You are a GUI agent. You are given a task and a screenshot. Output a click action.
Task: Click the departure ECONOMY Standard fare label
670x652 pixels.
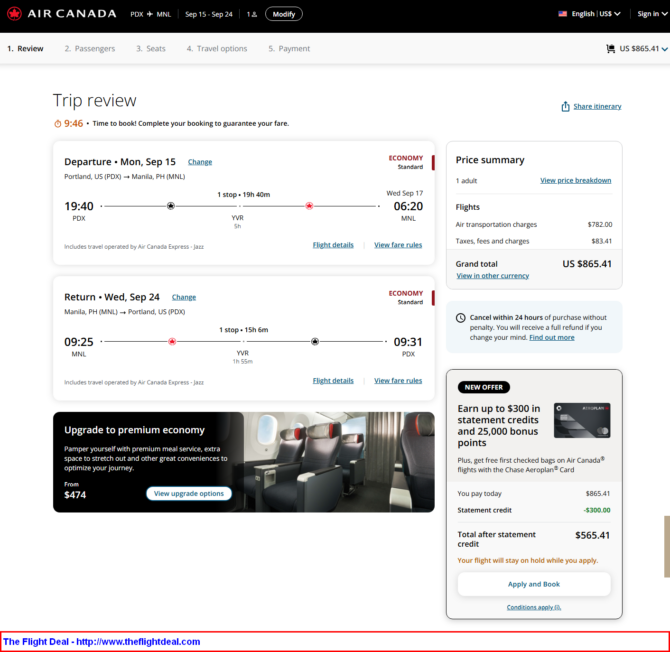(406, 162)
